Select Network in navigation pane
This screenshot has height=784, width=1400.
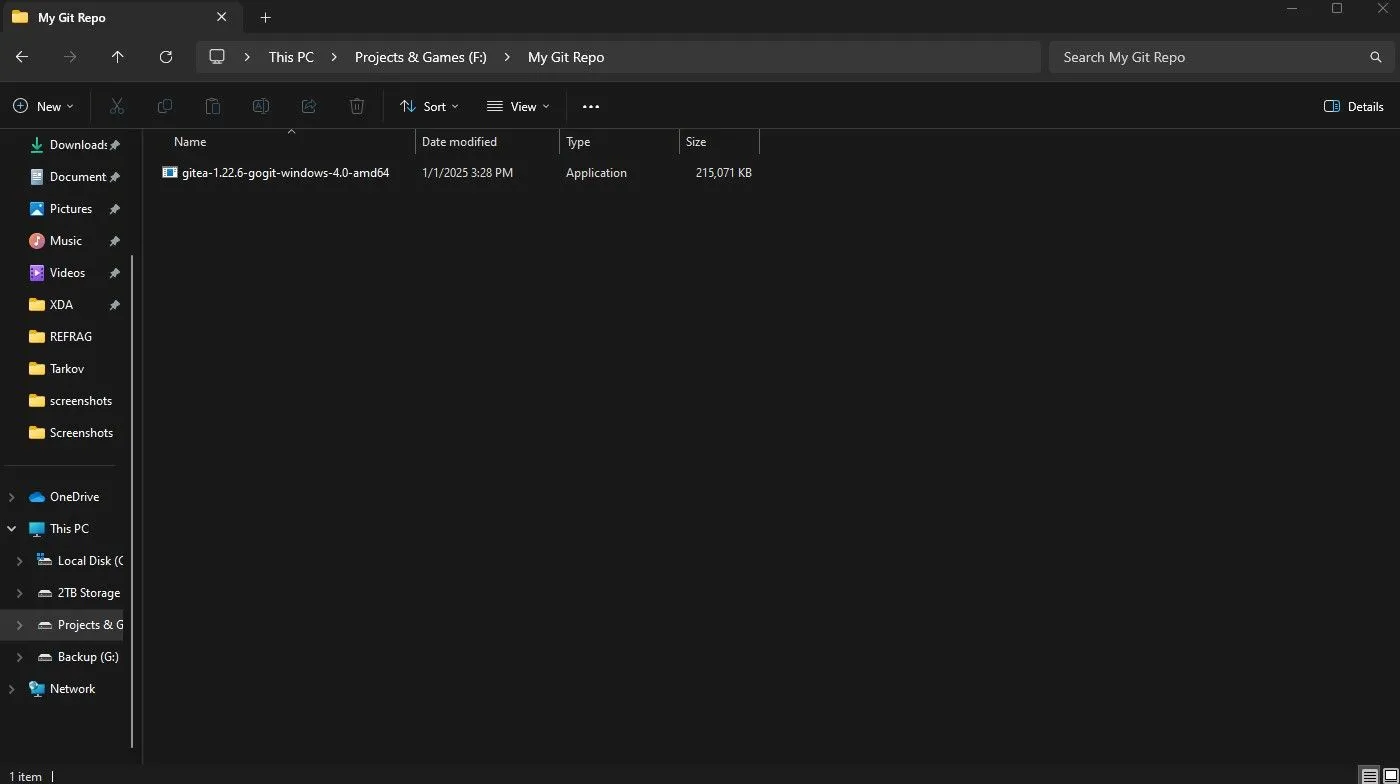[72, 689]
